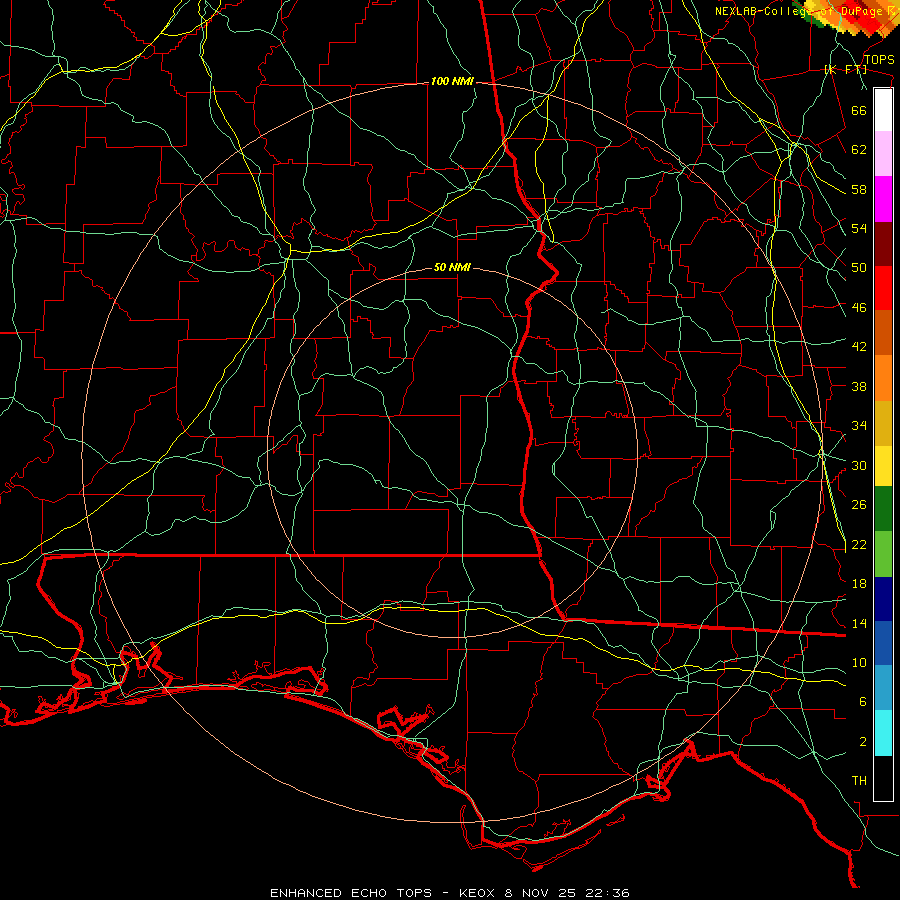The image size is (900, 900).
Task: Click the dark red swatch at 54 kft
Action: (x=883, y=244)
